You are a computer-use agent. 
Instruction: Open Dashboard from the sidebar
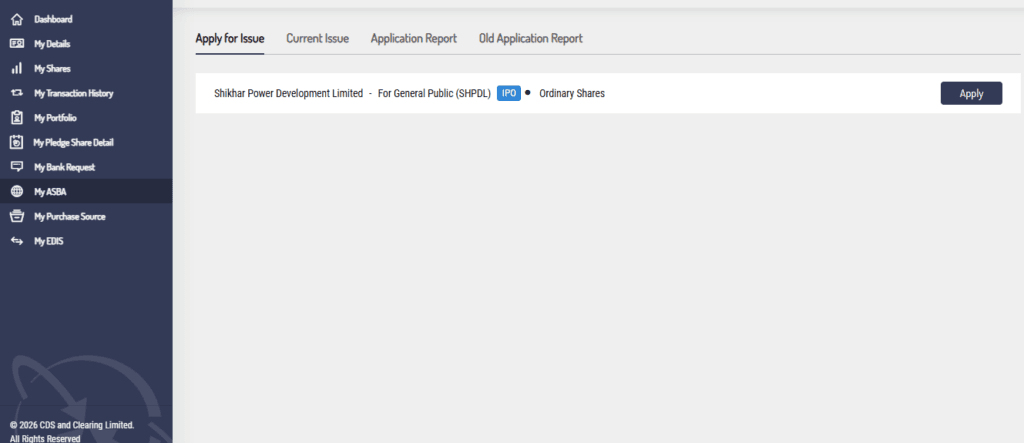pos(54,20)
